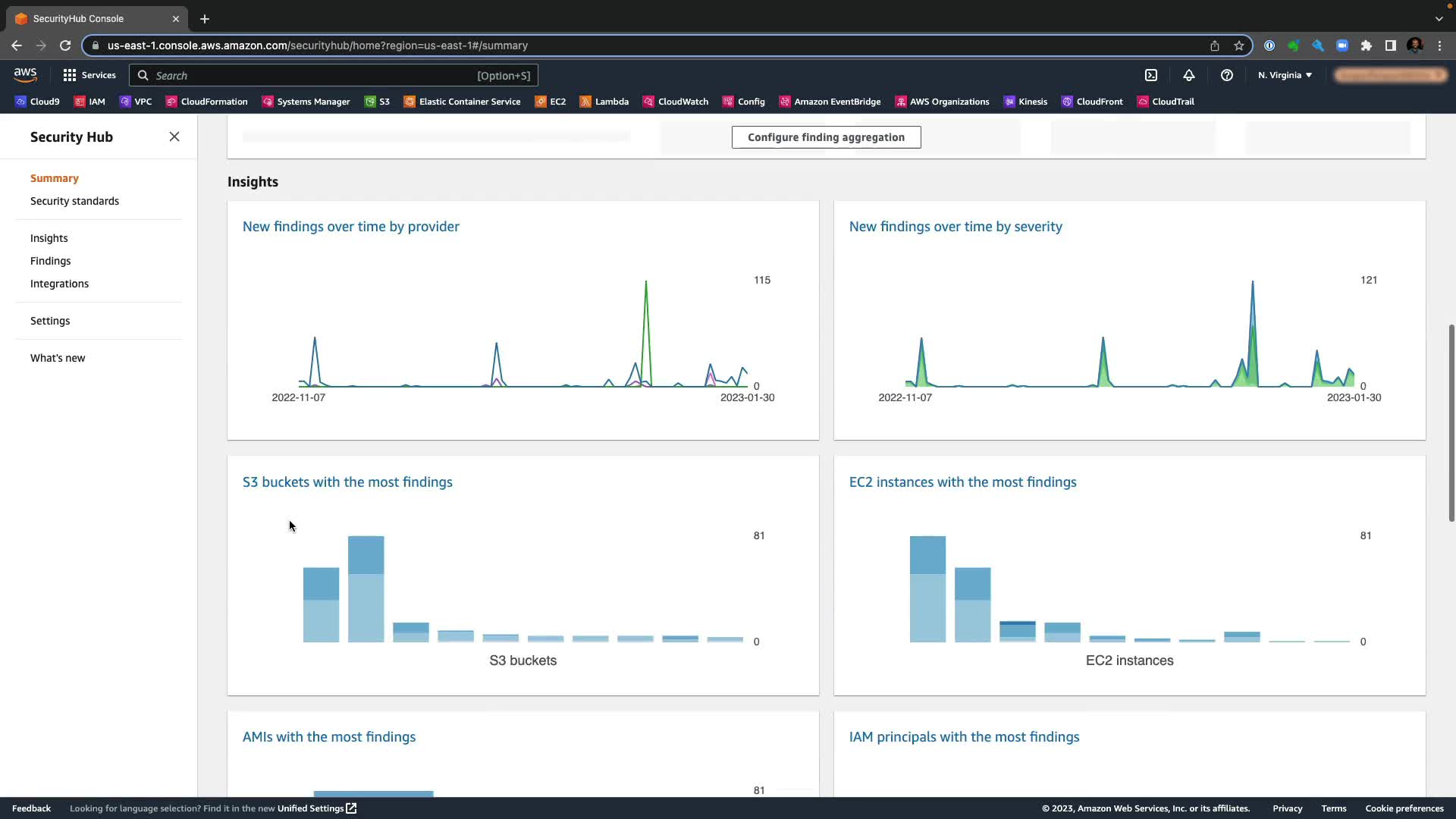The height and width of the screenshot is (819, 1456).
Task: Click Configure finding aggregation button
Action: point(826,137)
